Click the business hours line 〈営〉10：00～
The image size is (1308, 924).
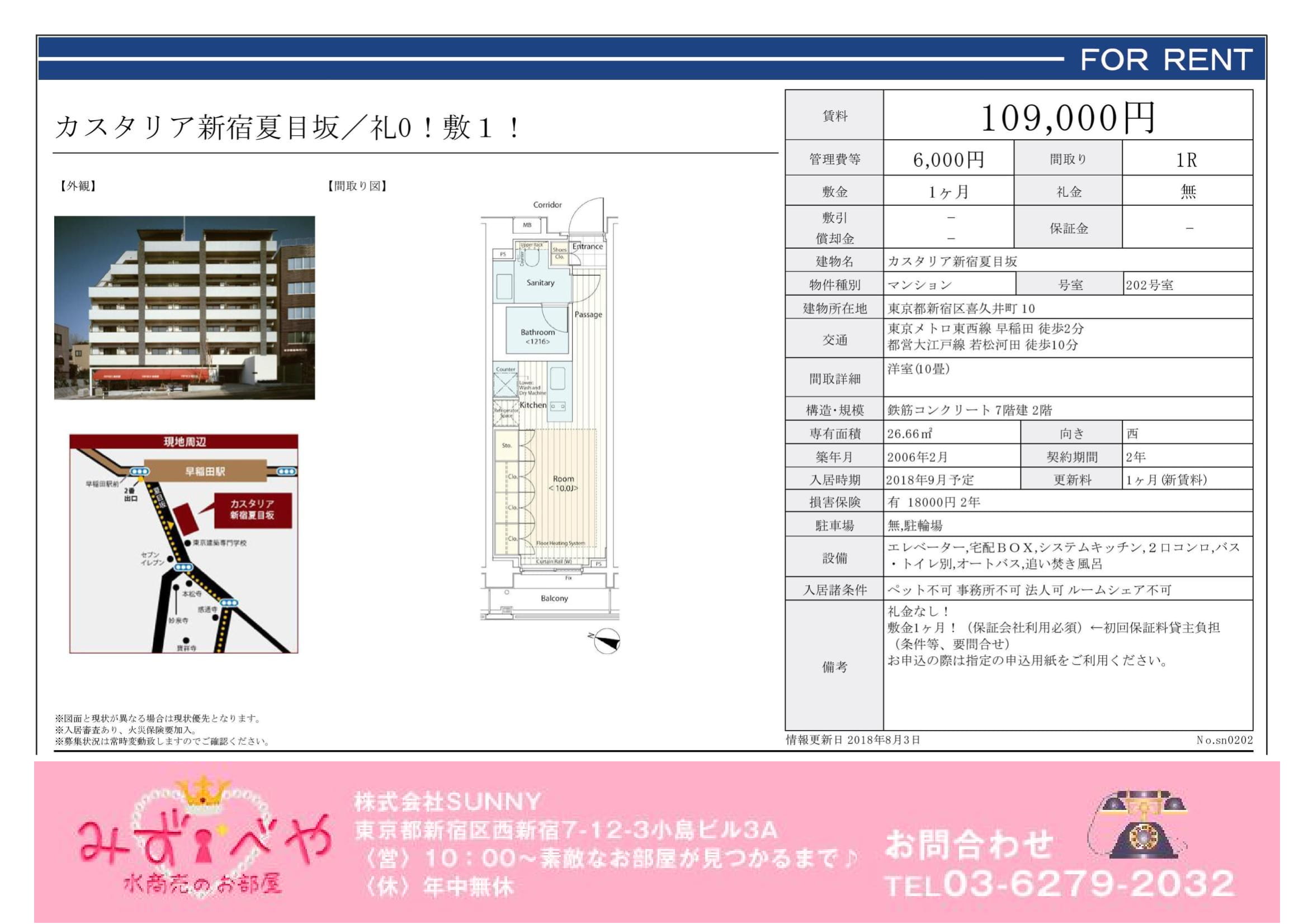[x=610, y=859]
